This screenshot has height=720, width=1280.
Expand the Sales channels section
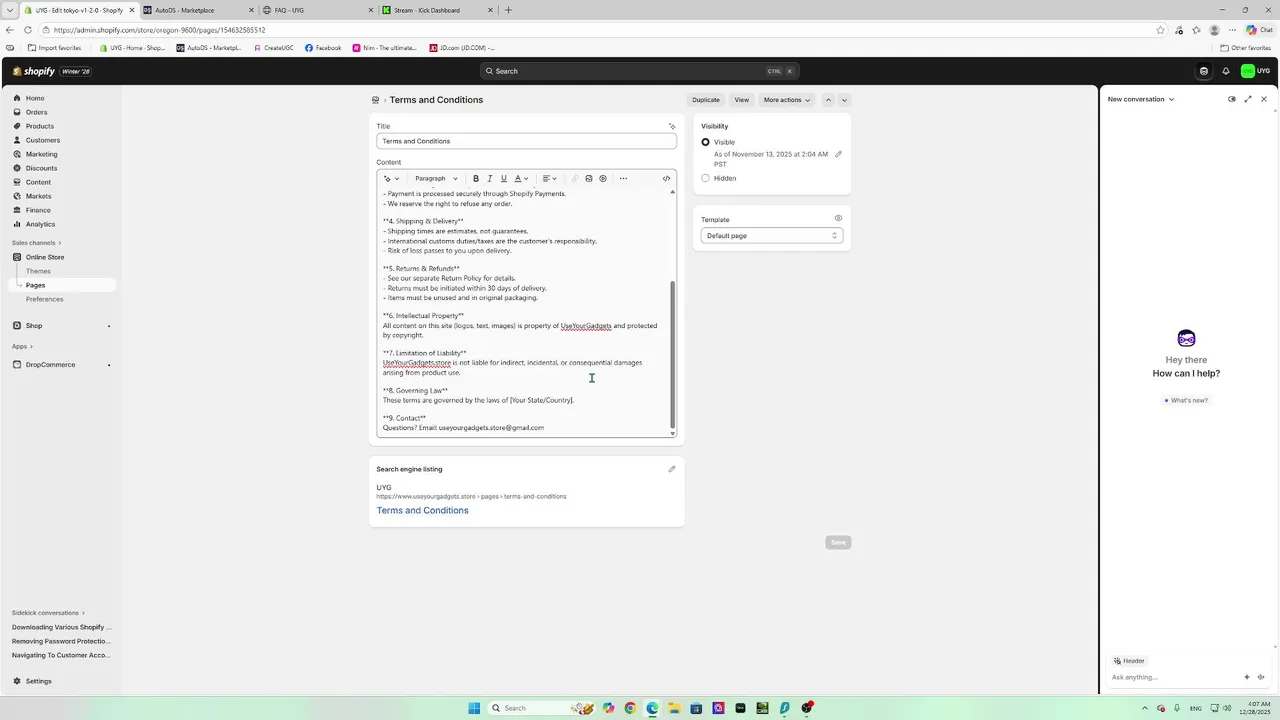[36, 243]
